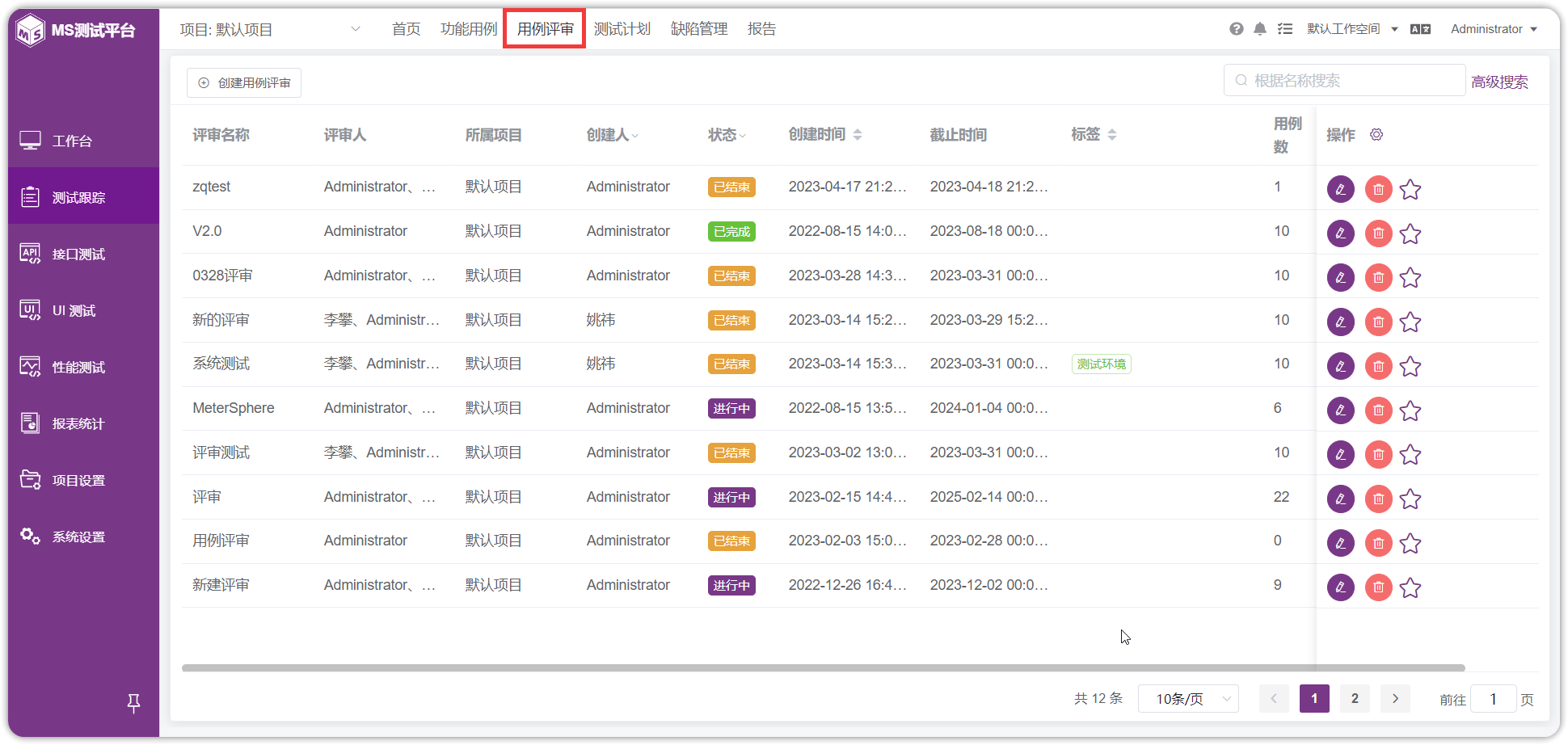Viewport: 1568px width, 745px height.
Task: Open the notifications bell icon
Action: [1259, 29]
